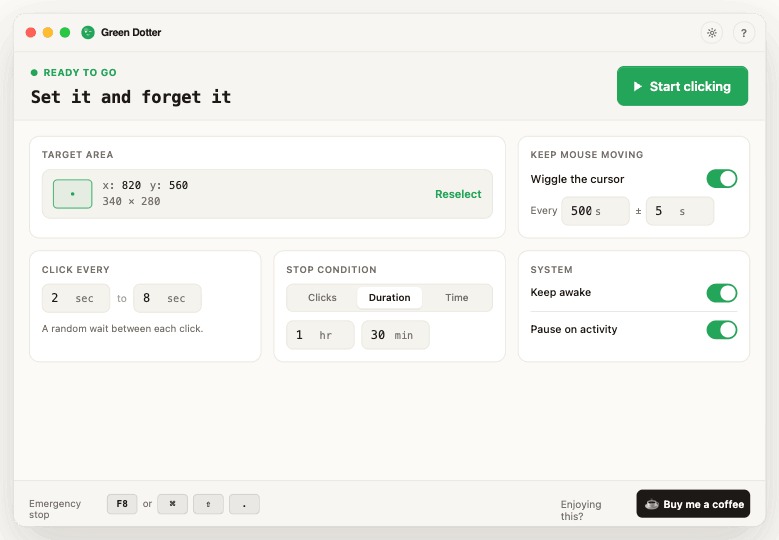Reselect the target area

click(458, 194)
